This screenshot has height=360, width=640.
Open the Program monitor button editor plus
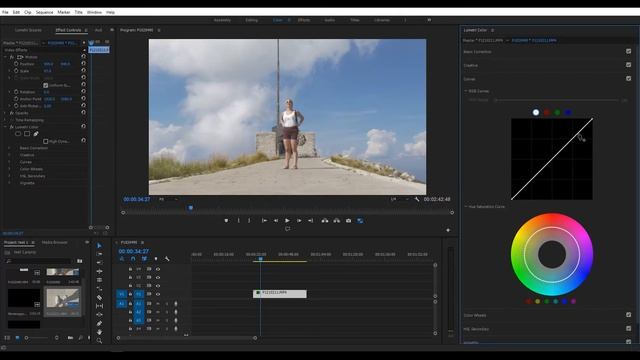click(x=448, y=230)
